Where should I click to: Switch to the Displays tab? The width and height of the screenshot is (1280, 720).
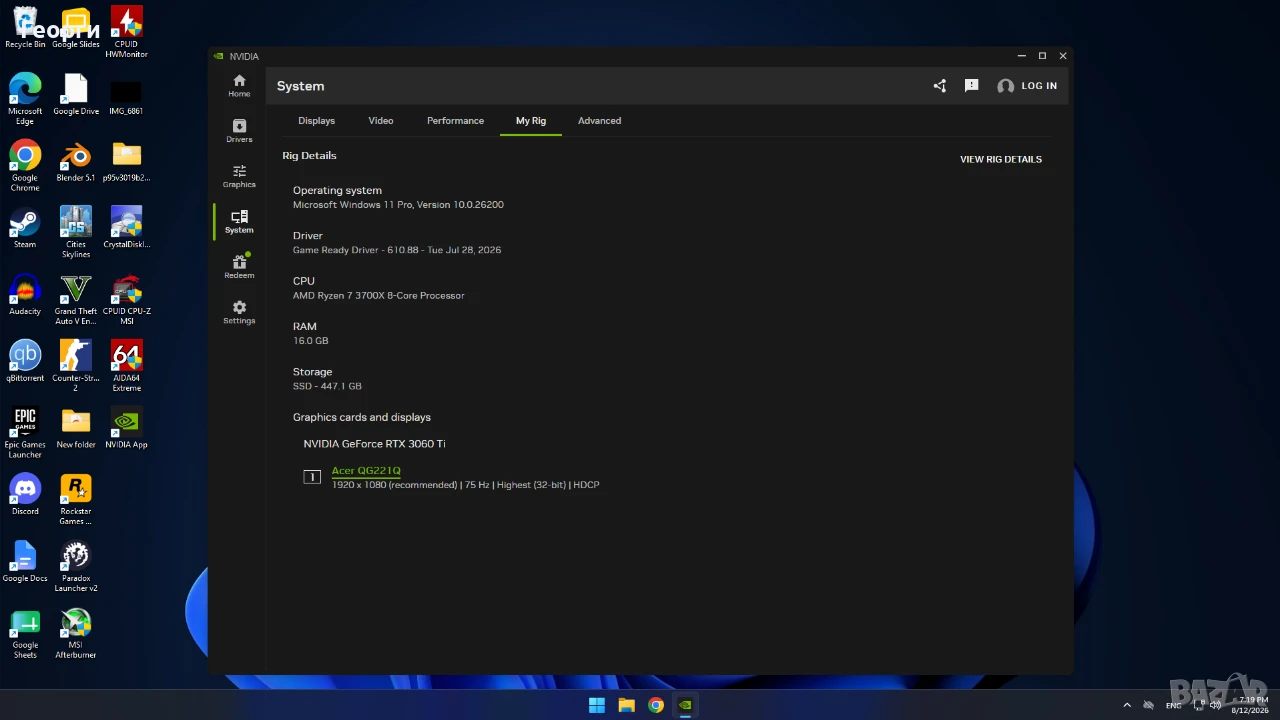[x=316, y=121]
